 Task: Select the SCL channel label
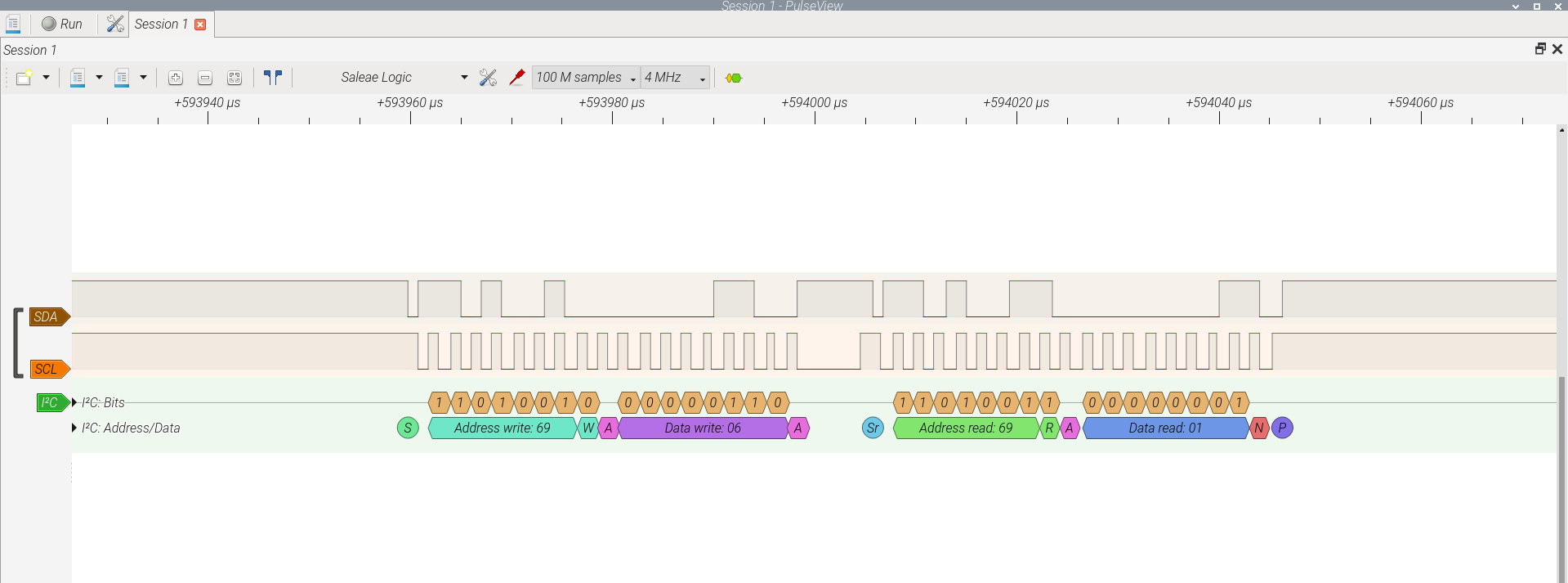(x=49, y=369)
